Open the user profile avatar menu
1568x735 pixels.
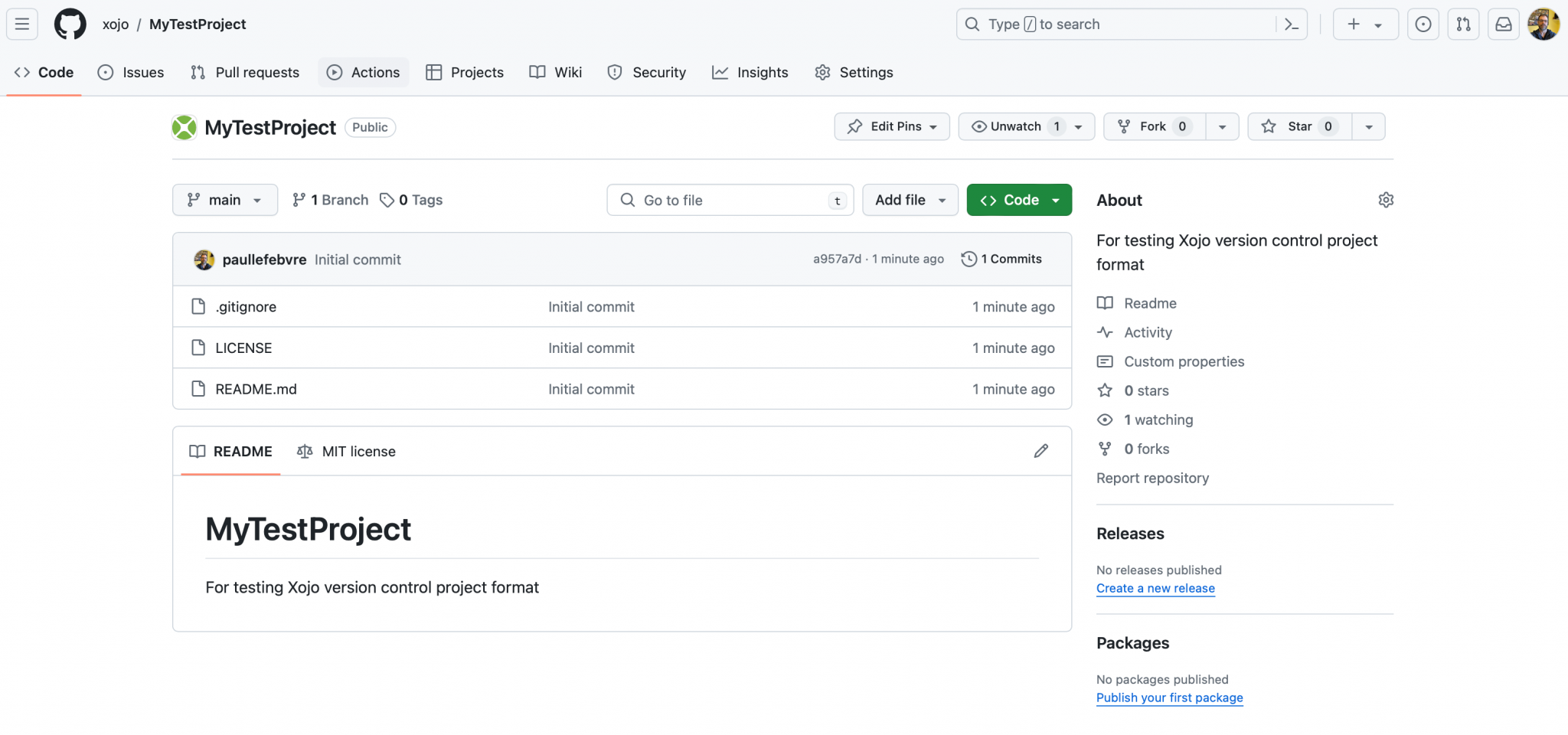coord(1543,24)
